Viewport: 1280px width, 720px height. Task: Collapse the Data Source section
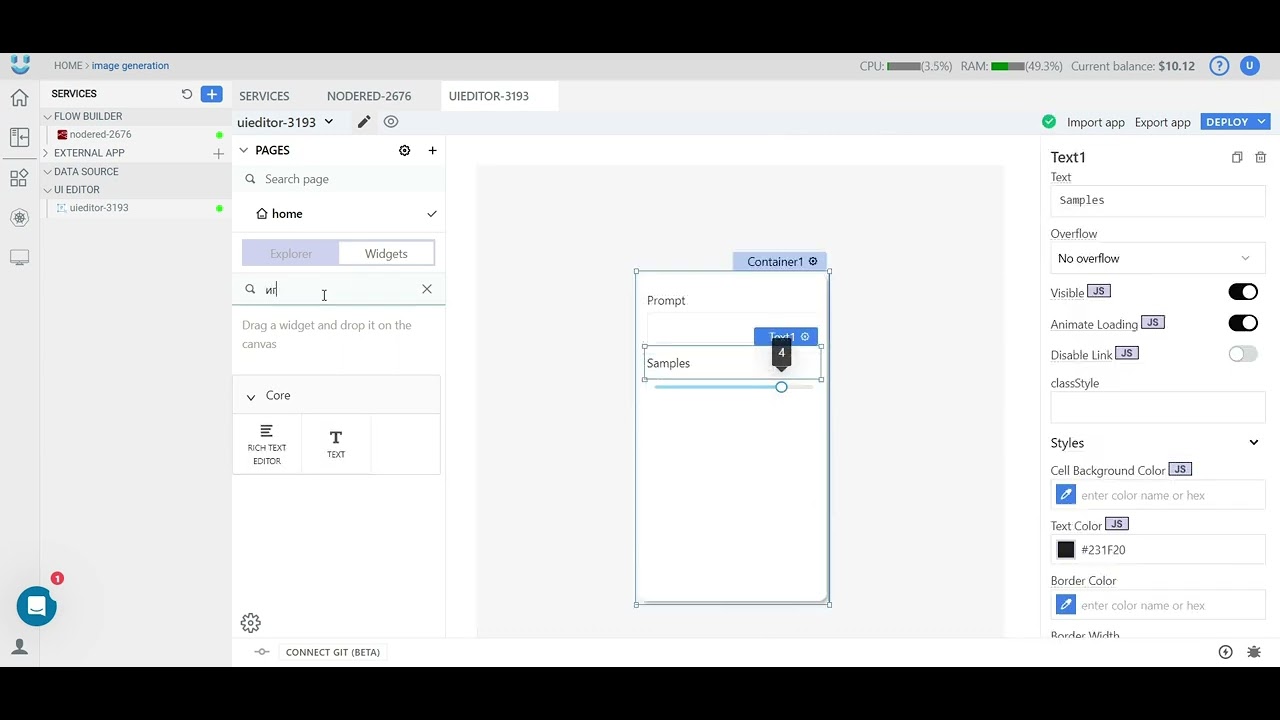coord(47,172)
